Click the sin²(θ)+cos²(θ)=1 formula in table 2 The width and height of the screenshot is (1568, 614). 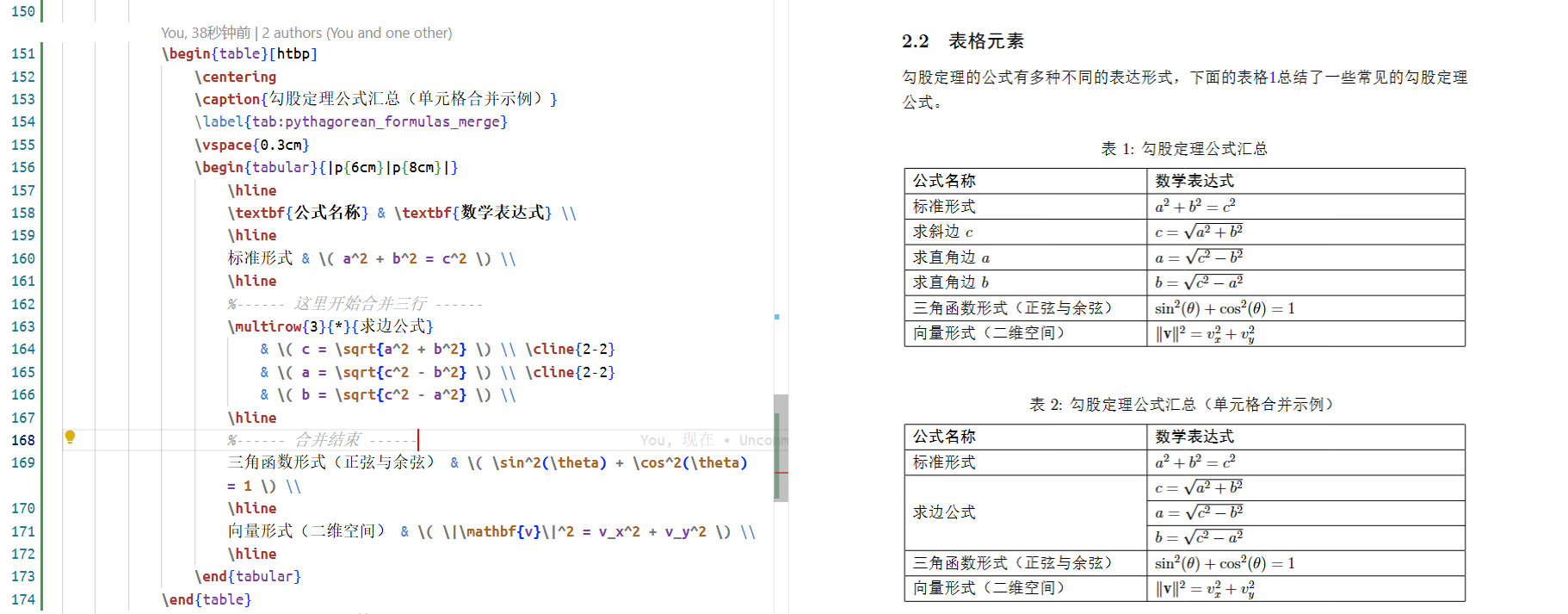pos(1225,563)
